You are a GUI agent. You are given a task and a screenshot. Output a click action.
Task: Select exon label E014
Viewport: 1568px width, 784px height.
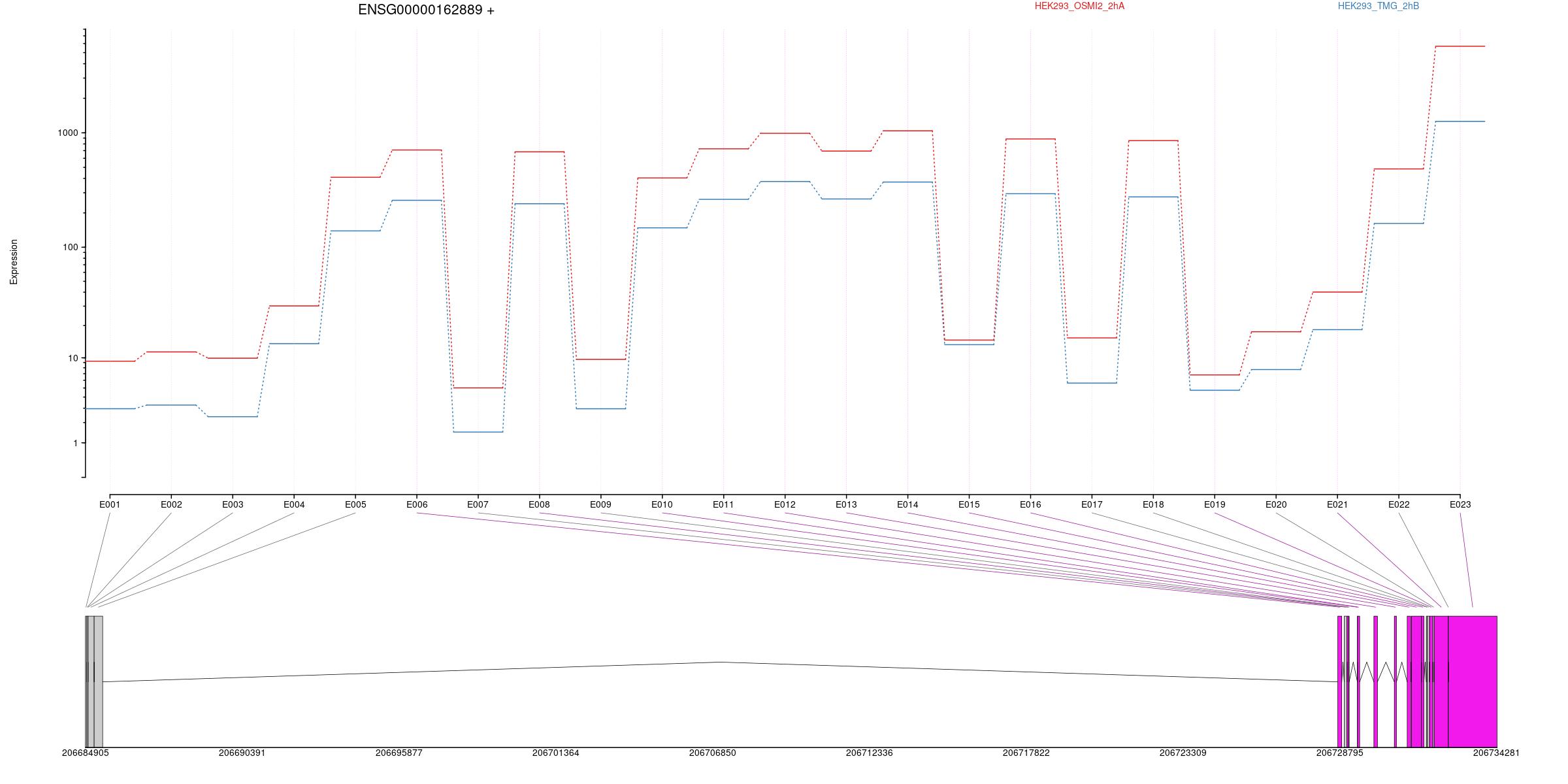tap(907, 504)
